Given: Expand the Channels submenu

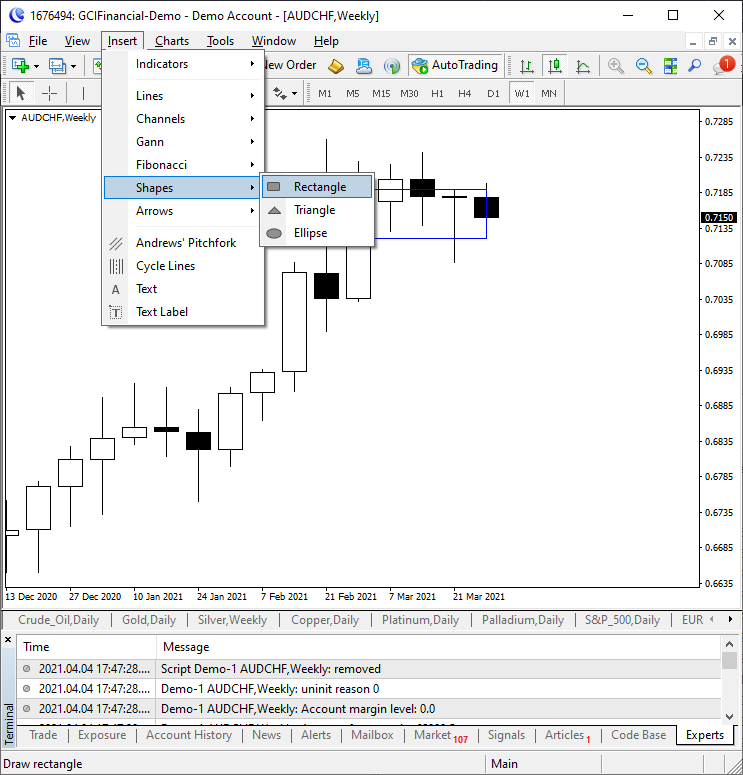Looking at the screenshot, I should point(183,119).
